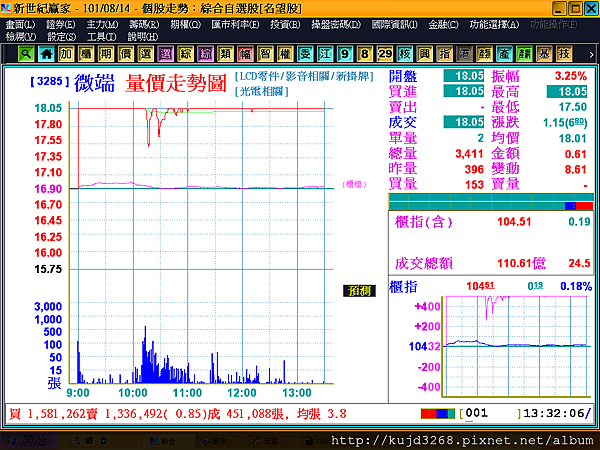Click the magenta 選 toolbar icon
Screen dimensions: 600x450
[166, 54]
